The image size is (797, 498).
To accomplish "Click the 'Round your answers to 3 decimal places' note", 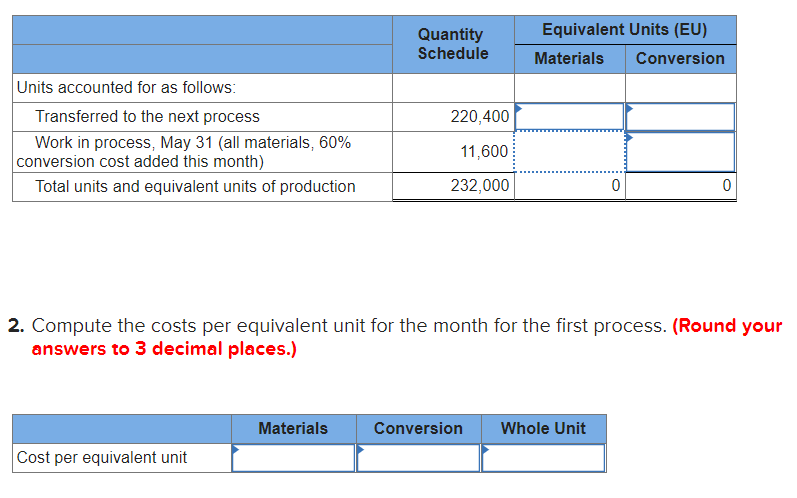I will coord(407,337).
